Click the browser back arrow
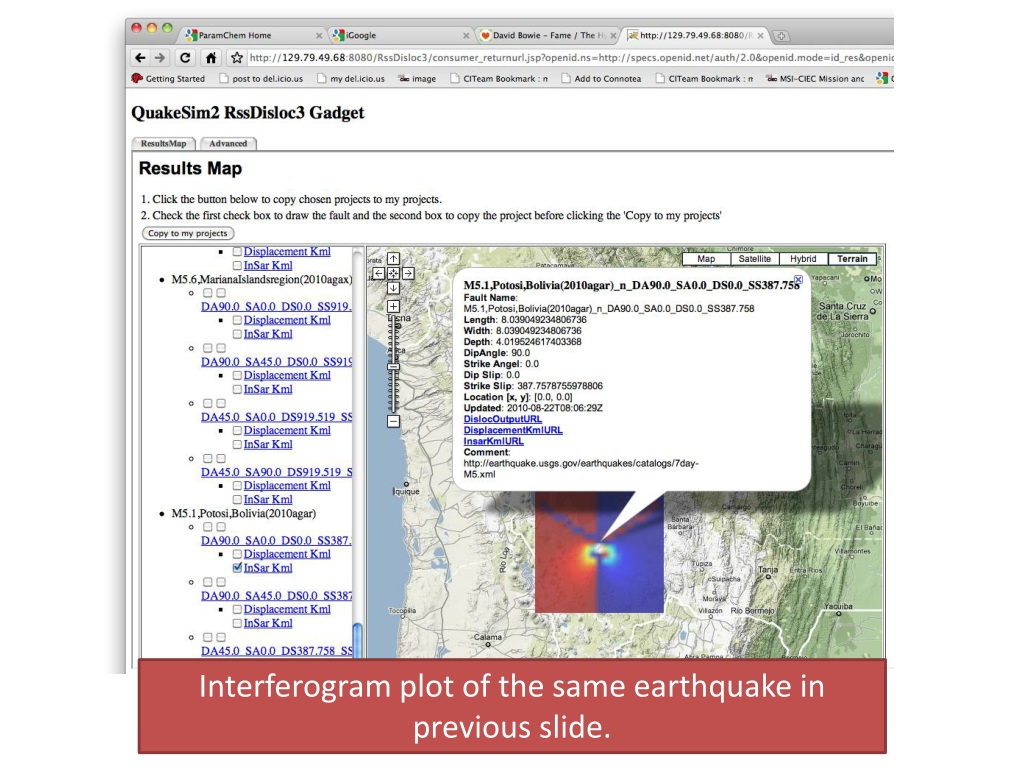Screen dimensions: 1024x768 click(140, 58)
